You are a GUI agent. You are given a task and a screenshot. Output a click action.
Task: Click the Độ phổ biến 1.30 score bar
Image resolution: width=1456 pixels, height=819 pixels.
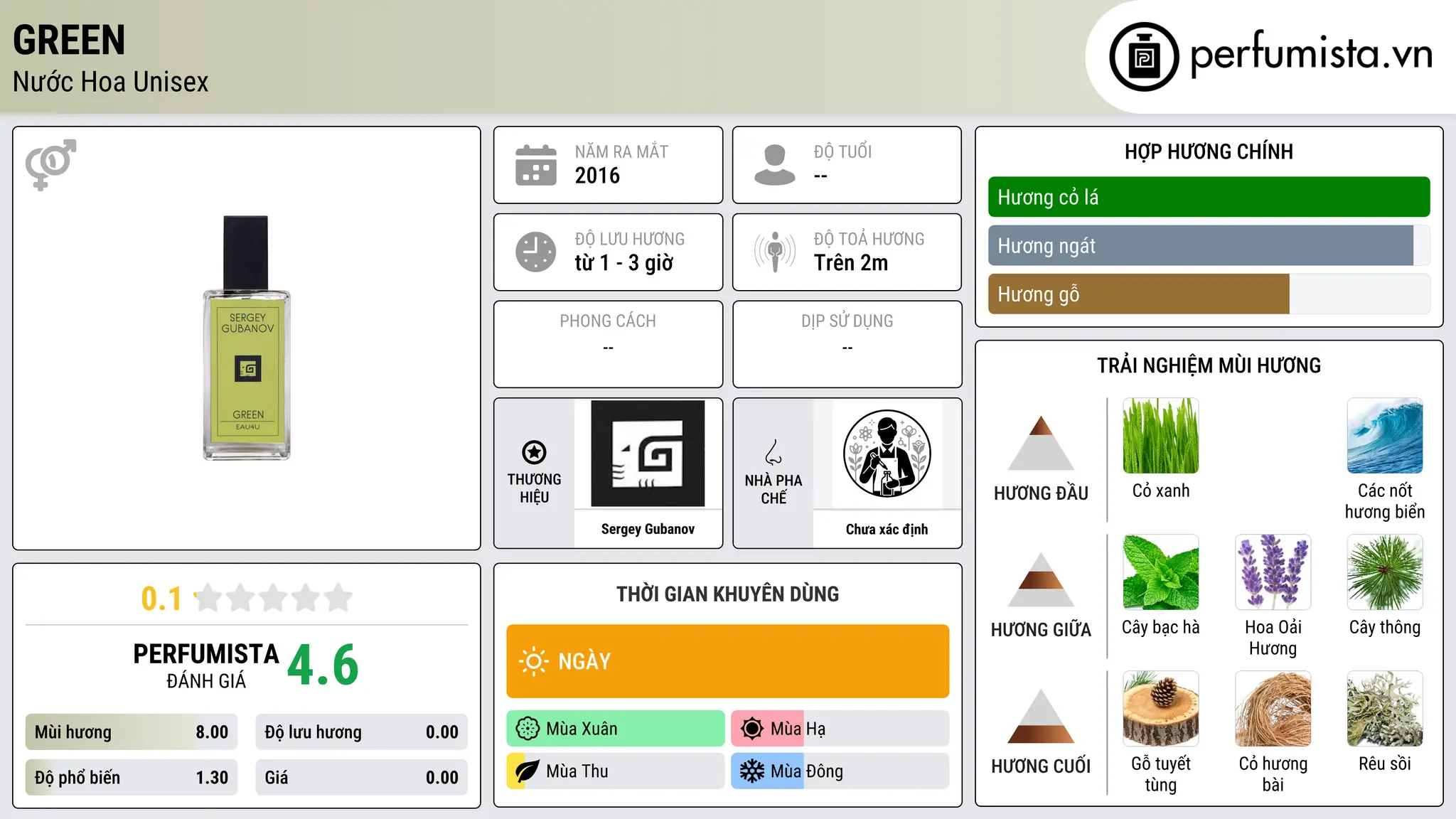point(132,778)
